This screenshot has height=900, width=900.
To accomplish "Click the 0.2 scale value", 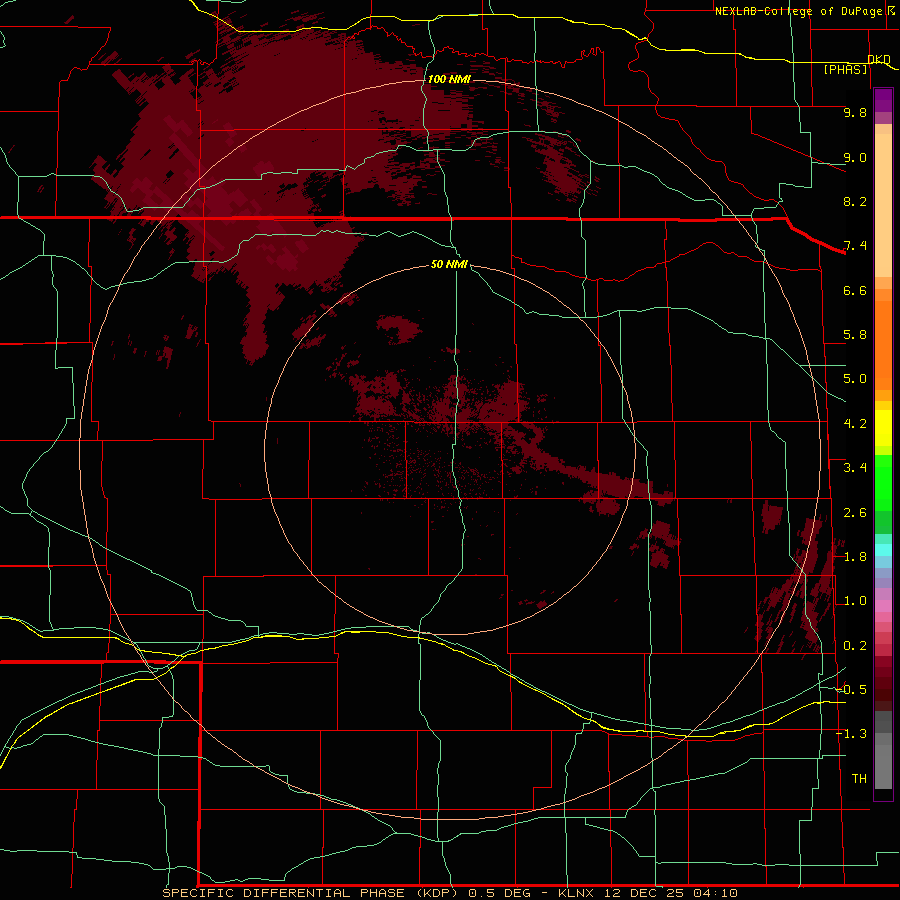I will (x=855, y=646).
